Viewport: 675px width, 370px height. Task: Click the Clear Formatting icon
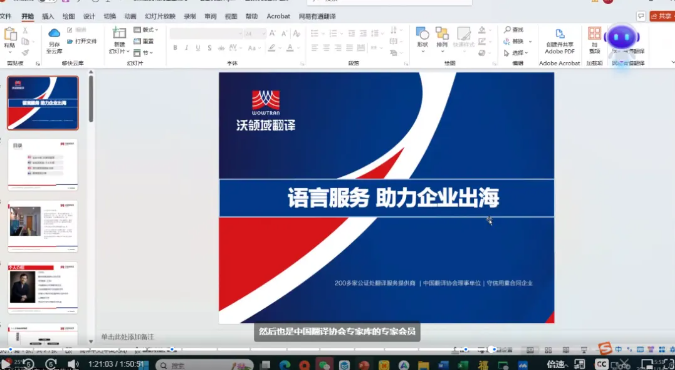pyautogui.click(x=297, y=34)
